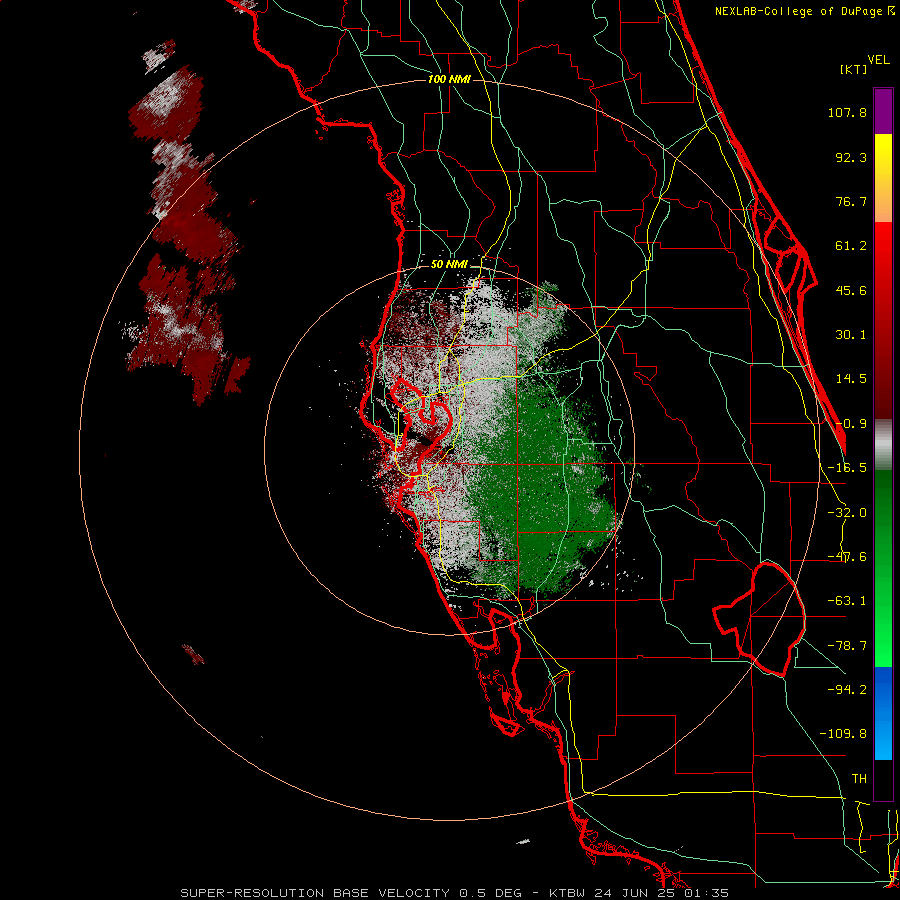Click the purple segment of velocity color bar

883,111
